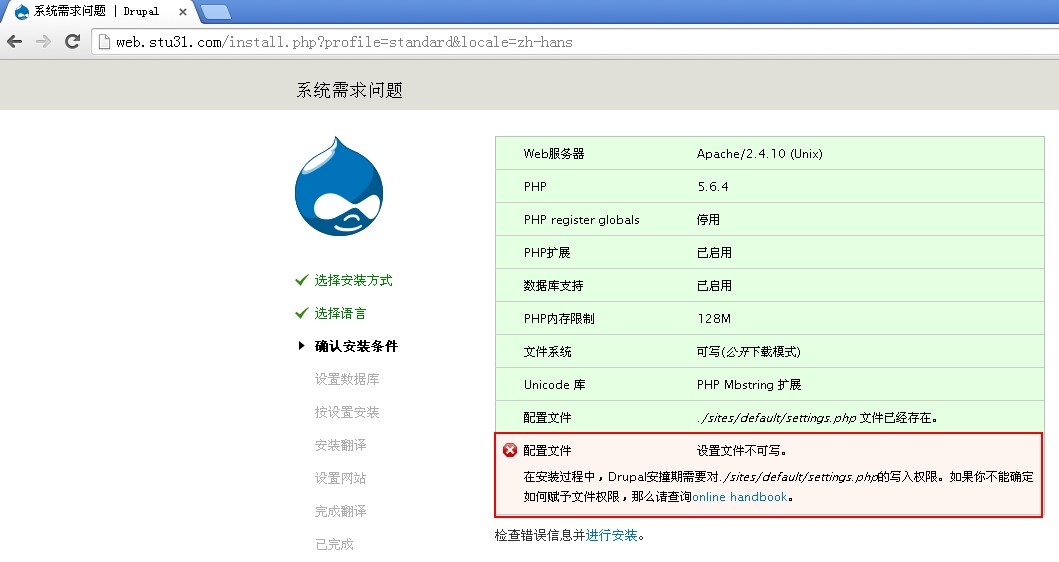Click the black arrow beside 确认安装条件

click(301, 346)
